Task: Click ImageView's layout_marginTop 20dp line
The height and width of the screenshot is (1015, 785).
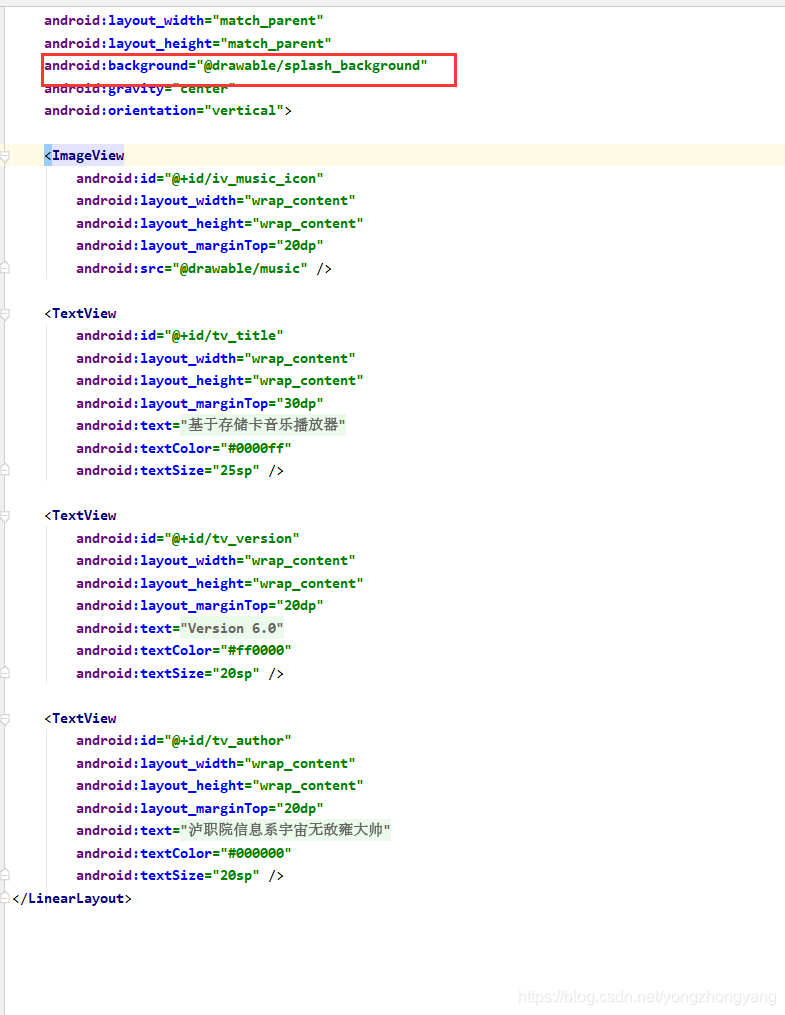Action: (199, 245)
